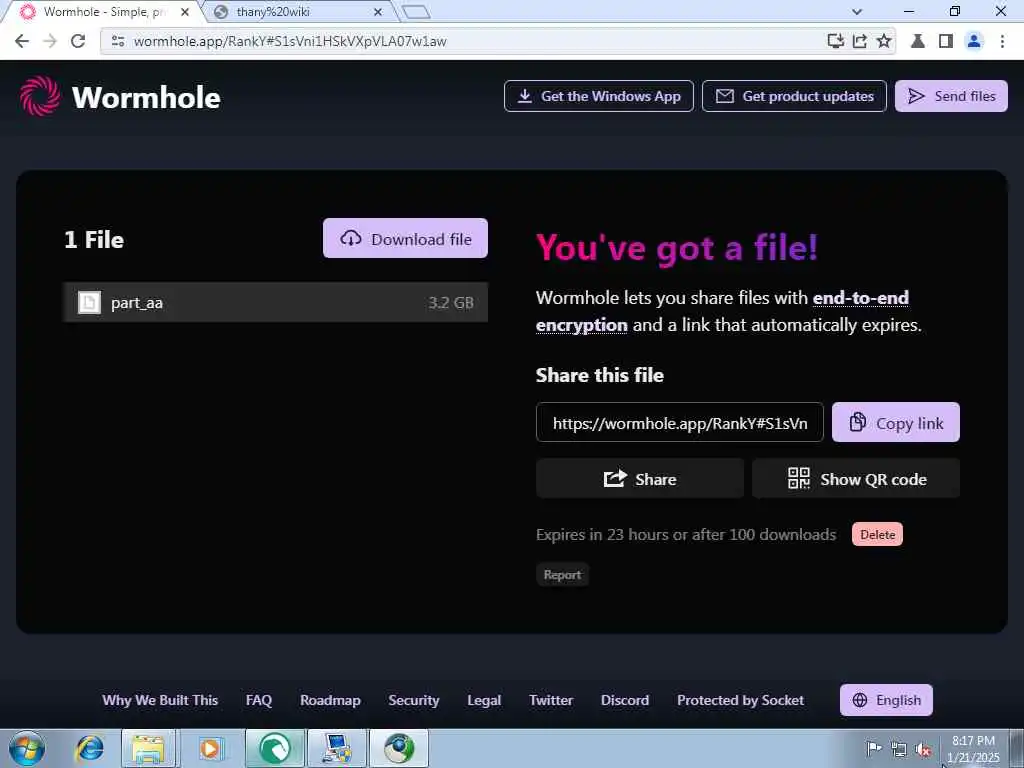Image resolution: width=1024 pixels, height=768 pixels.
Task: Launch Internet Explorer from the taskbar
Action: tap(89, 748)
